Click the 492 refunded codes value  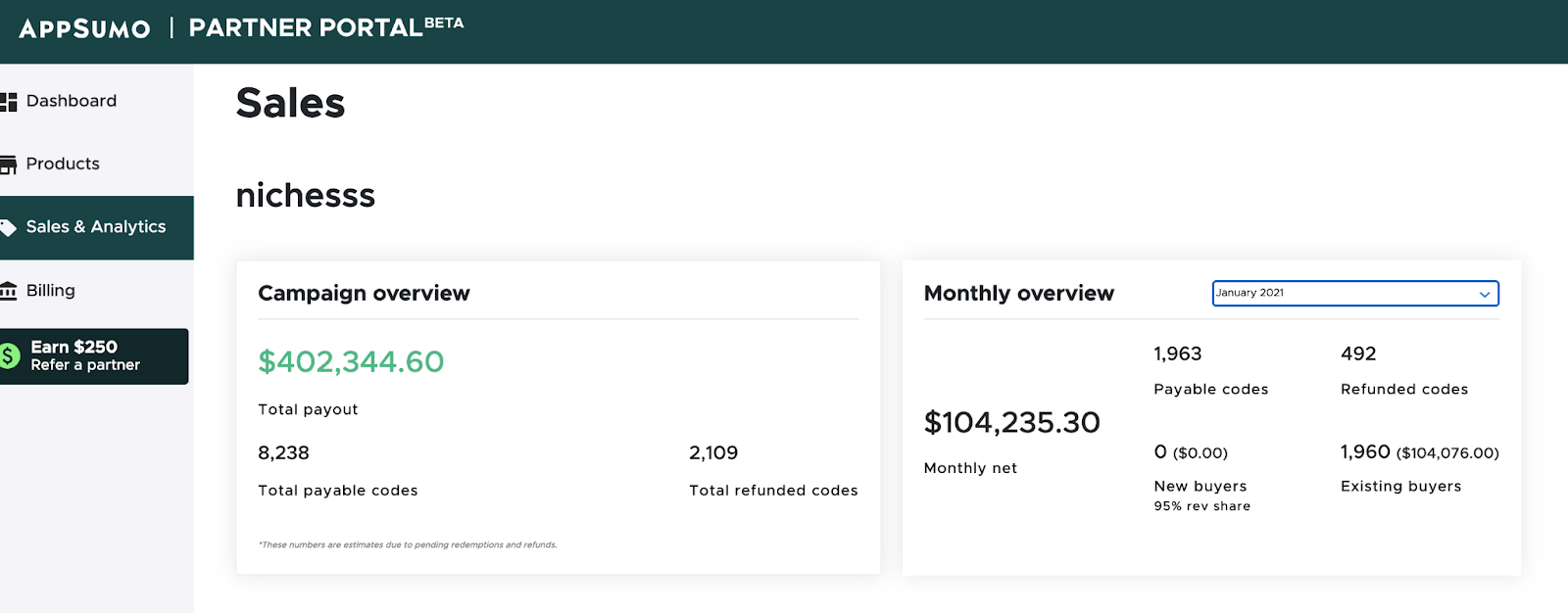(x=1358, y=354)
